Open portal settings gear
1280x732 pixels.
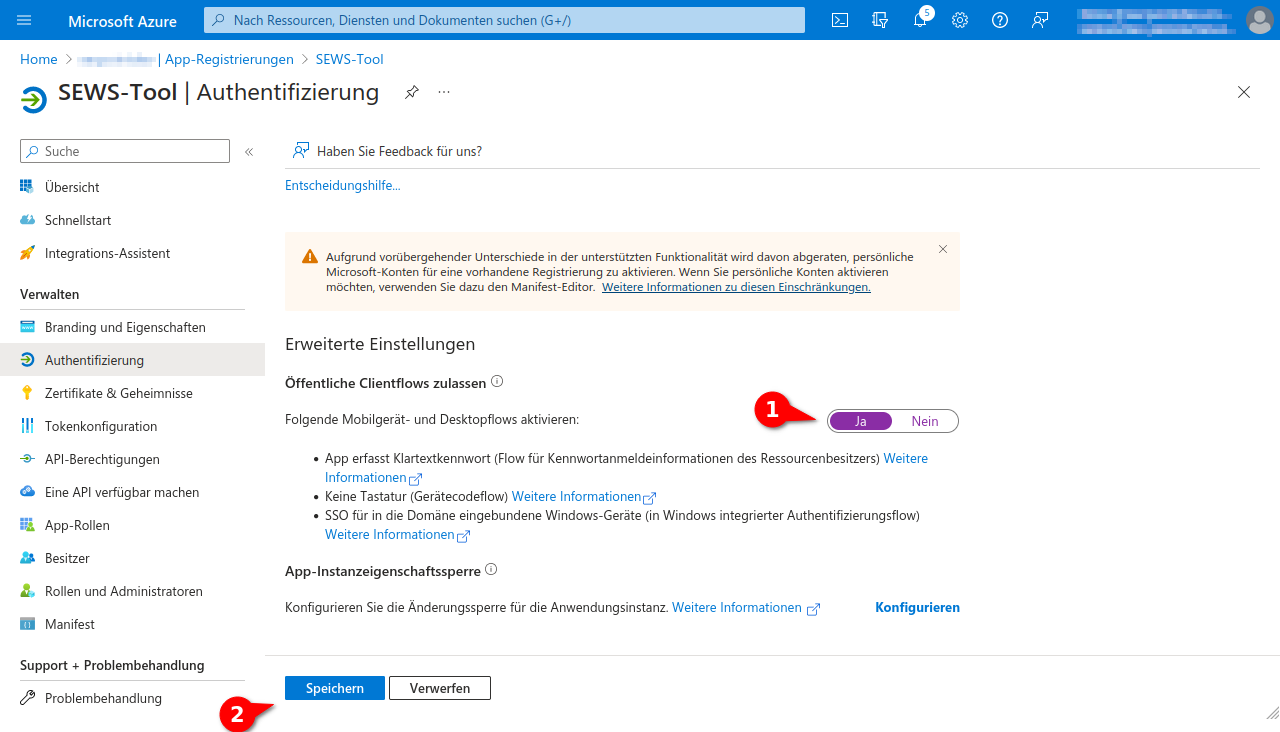coord(960,20)
